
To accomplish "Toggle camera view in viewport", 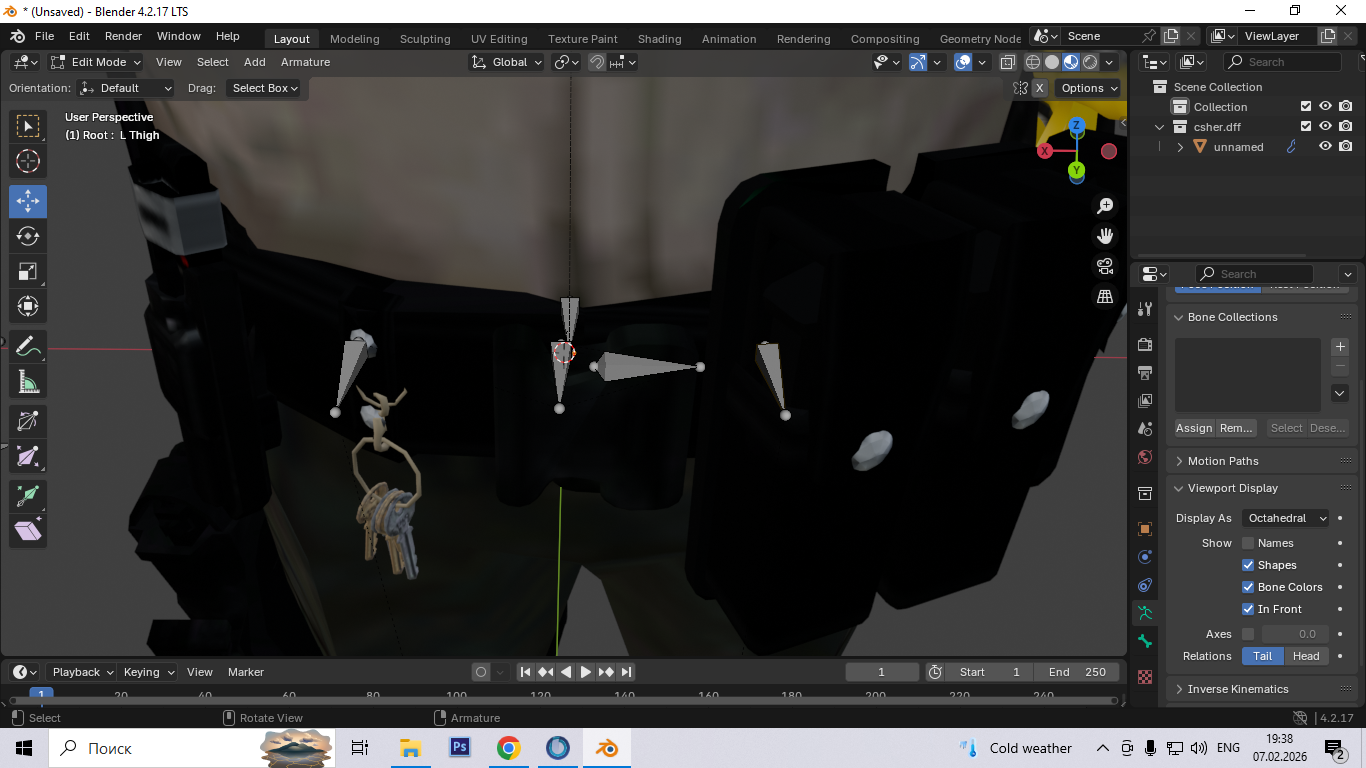I will [x=1105, y=266].
